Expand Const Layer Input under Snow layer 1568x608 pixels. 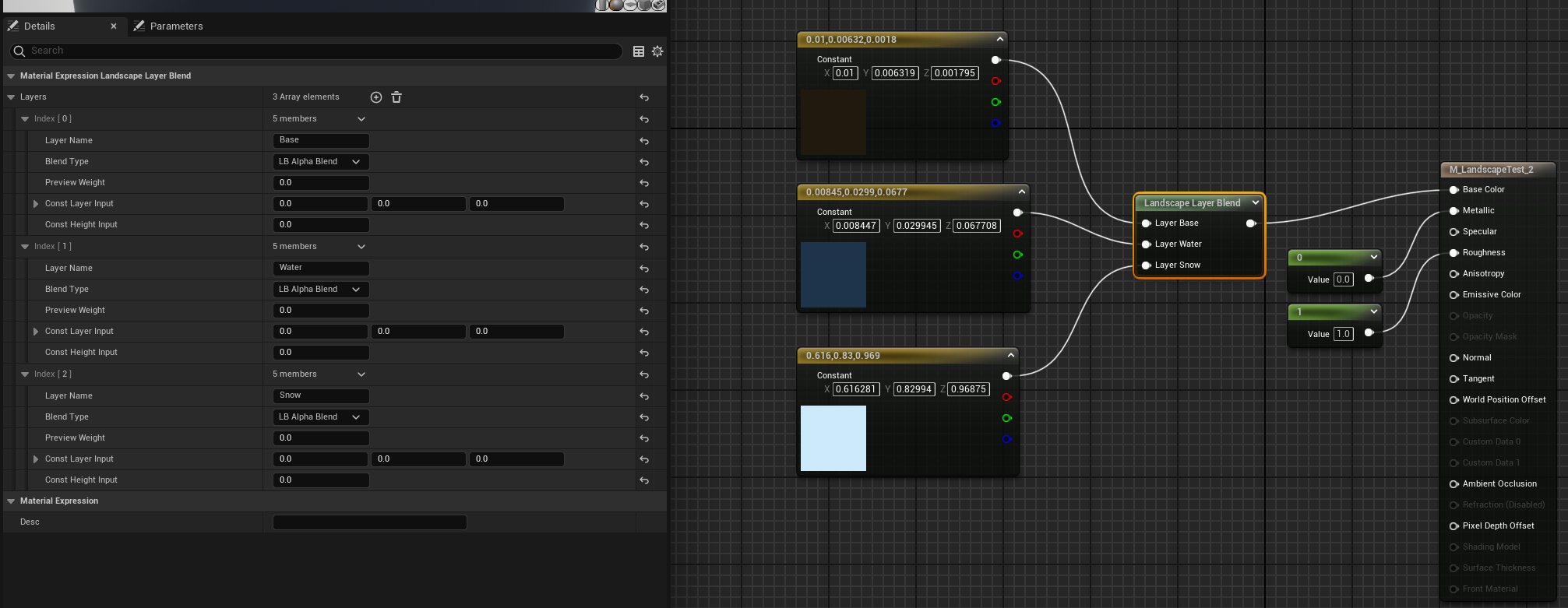(x=36, y=459)
